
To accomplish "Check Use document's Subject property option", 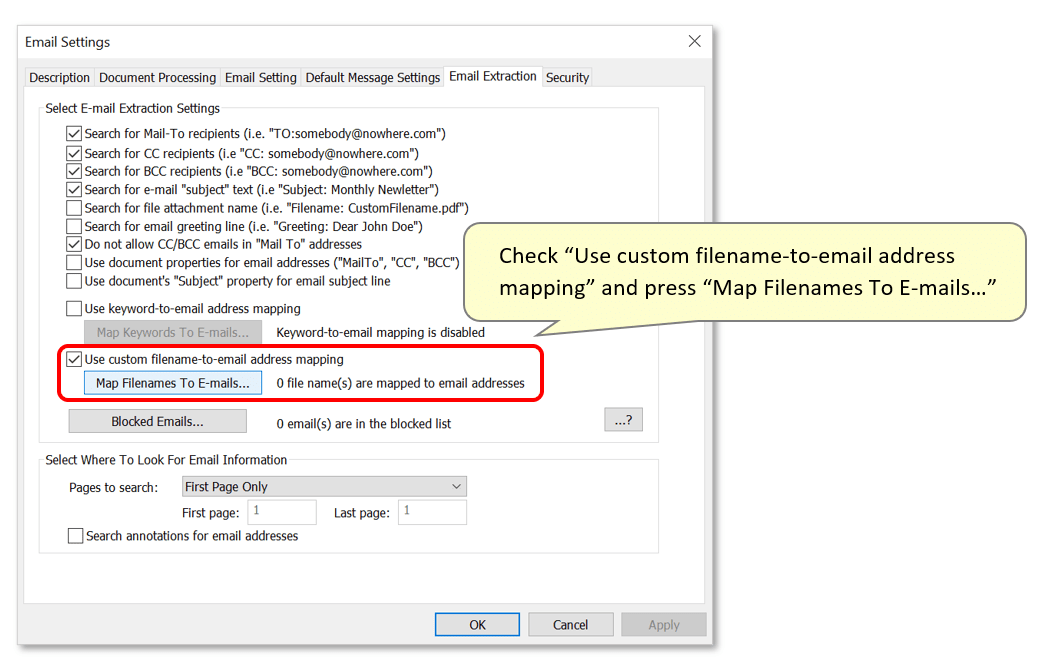I will (74, 281).
